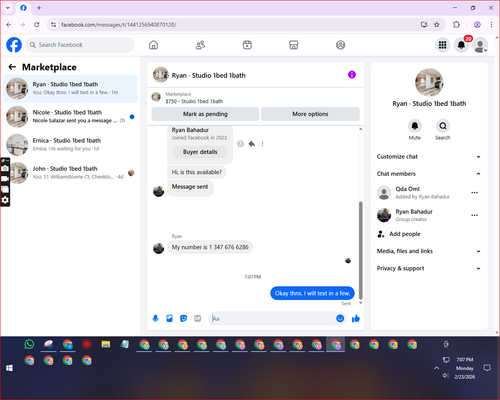Reply to the Buyer details message

[252, 144]
